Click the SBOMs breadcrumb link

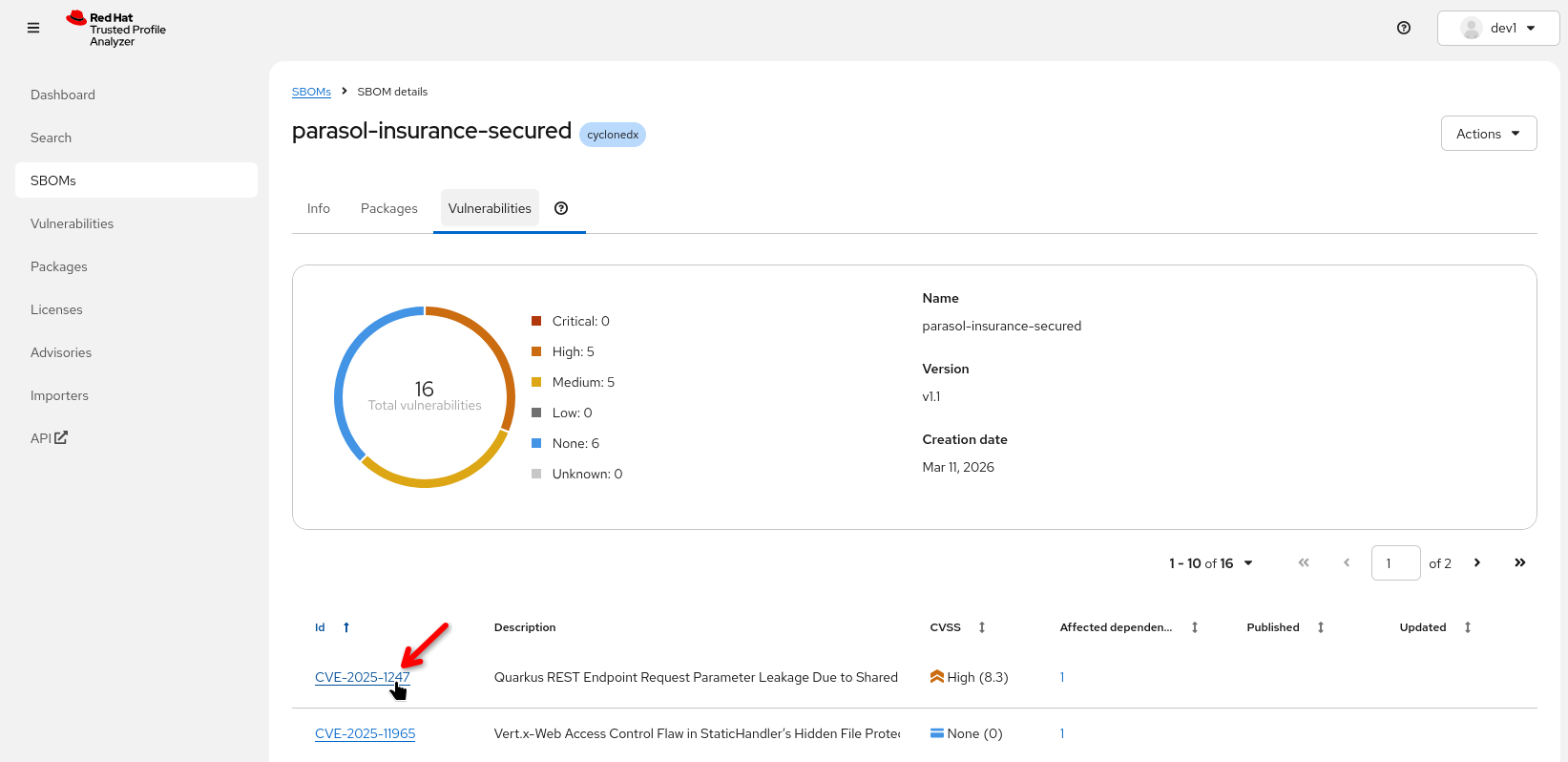click(x=311, y=92)
